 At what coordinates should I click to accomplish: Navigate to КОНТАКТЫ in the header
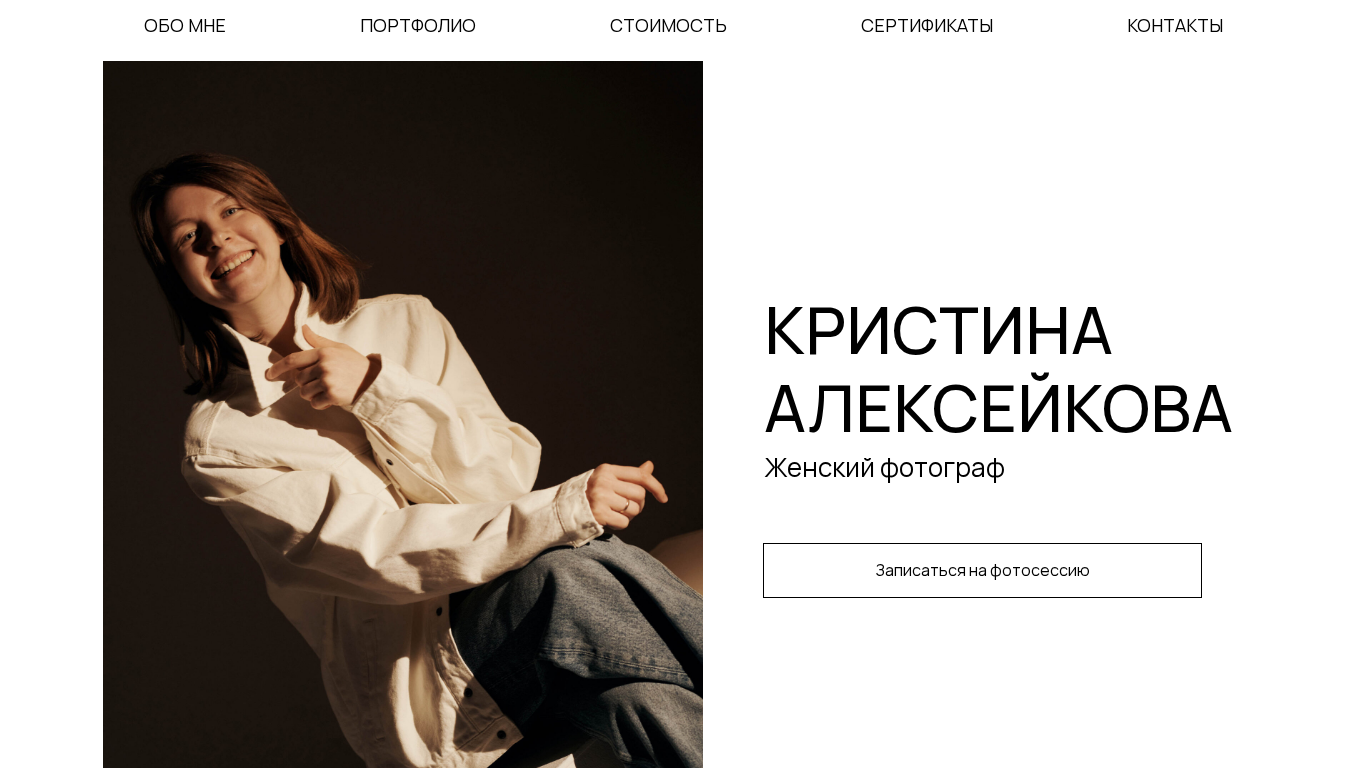tap(1175, 26)
